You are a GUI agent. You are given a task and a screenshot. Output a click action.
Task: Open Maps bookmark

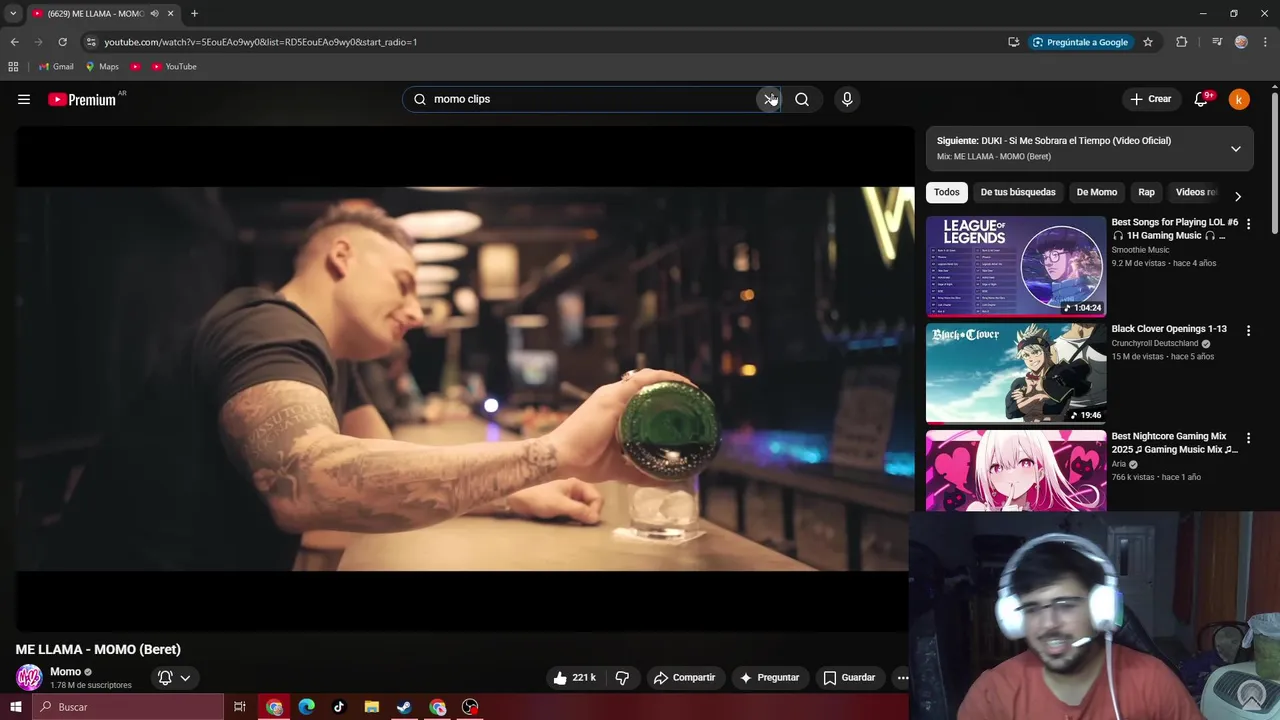point(102,66)
